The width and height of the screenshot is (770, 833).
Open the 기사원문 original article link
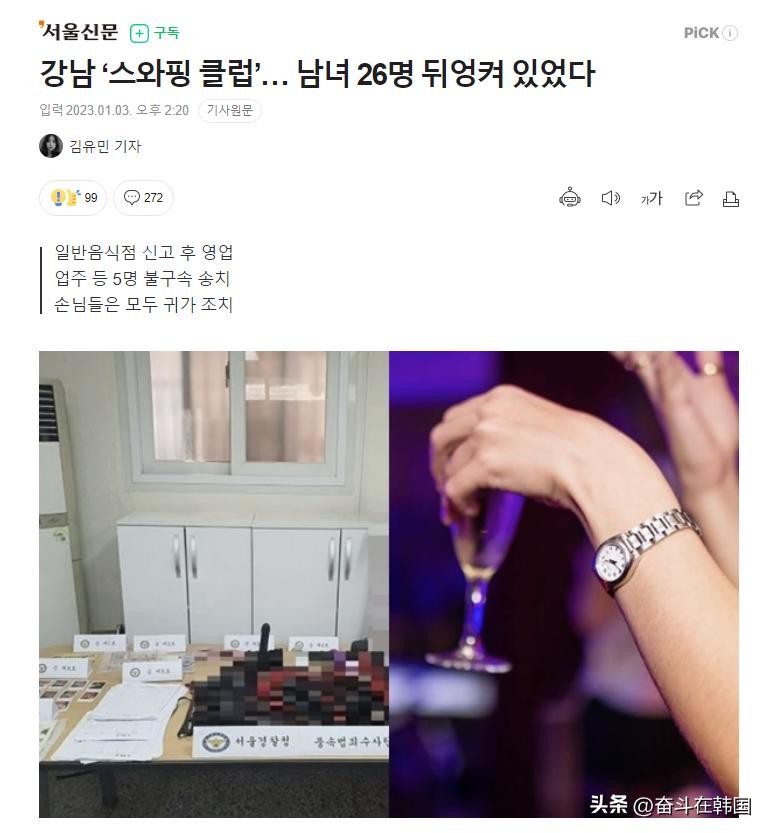tap(230, 110)
